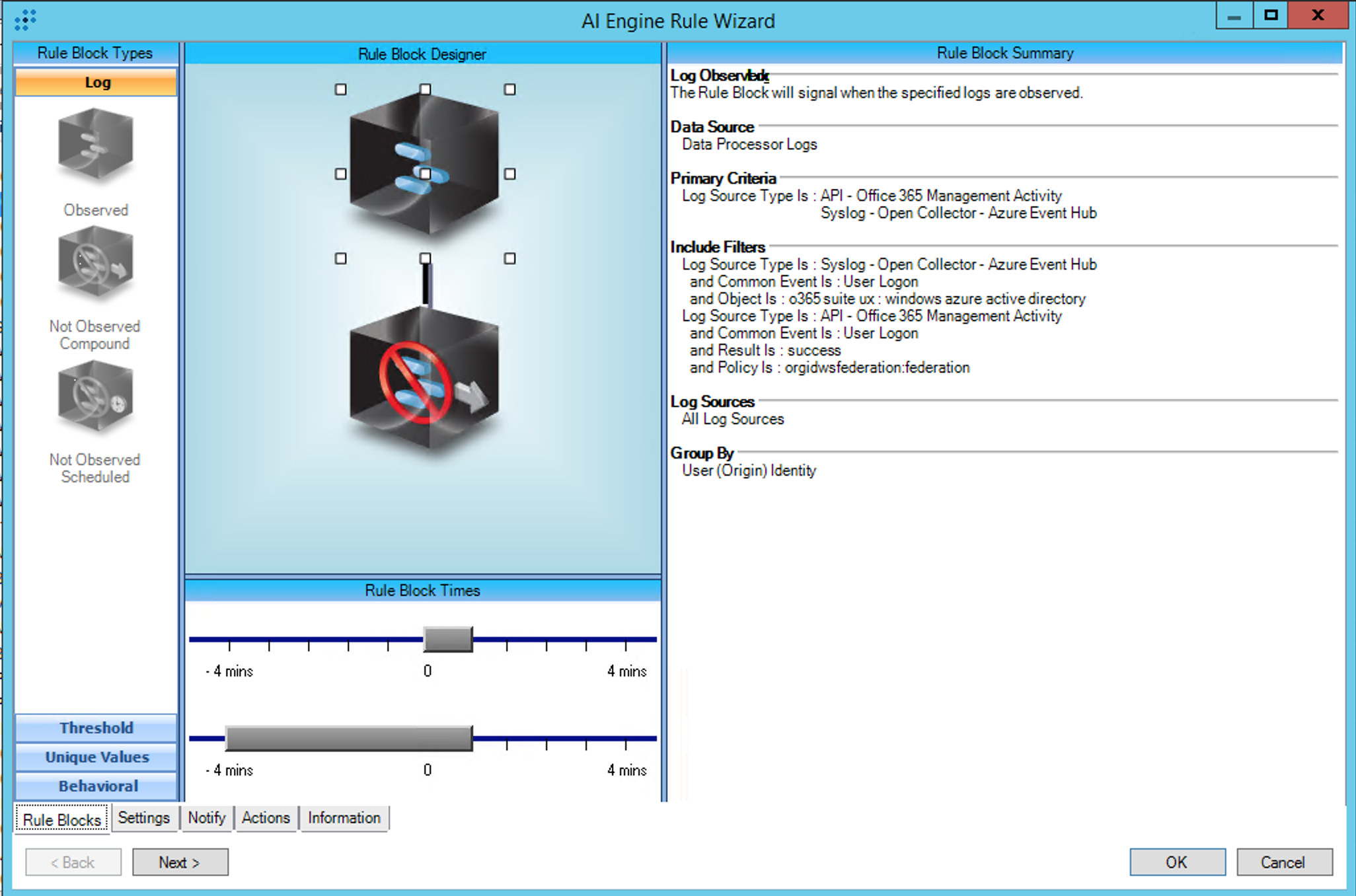Click the connector line between rule blocks
The width and height of the screenshot is (1356, 896).
click(x=426, y=284)
